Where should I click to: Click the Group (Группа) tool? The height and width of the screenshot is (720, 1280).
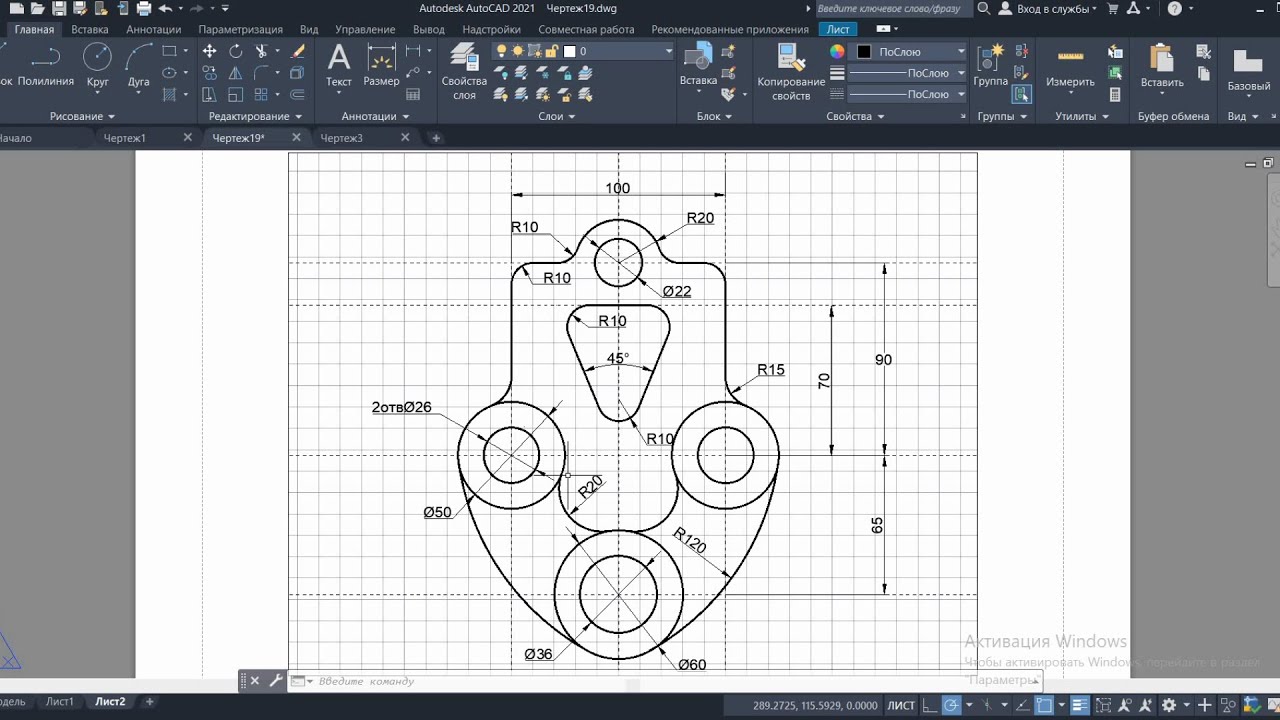990,64
